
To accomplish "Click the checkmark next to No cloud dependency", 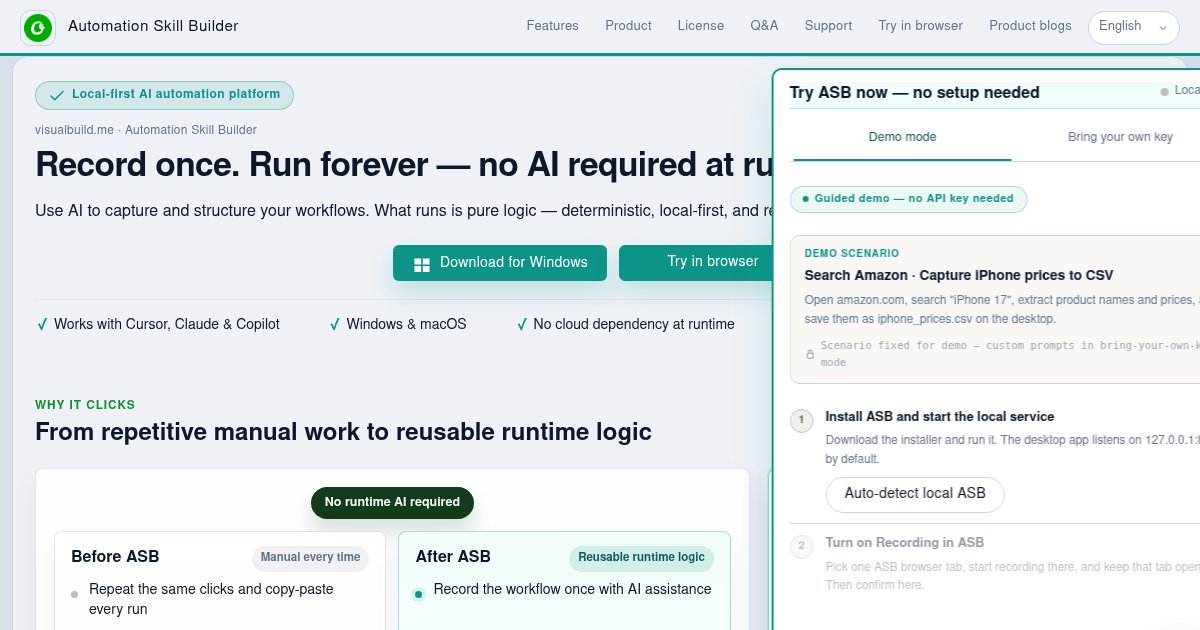I will point(522,325).
